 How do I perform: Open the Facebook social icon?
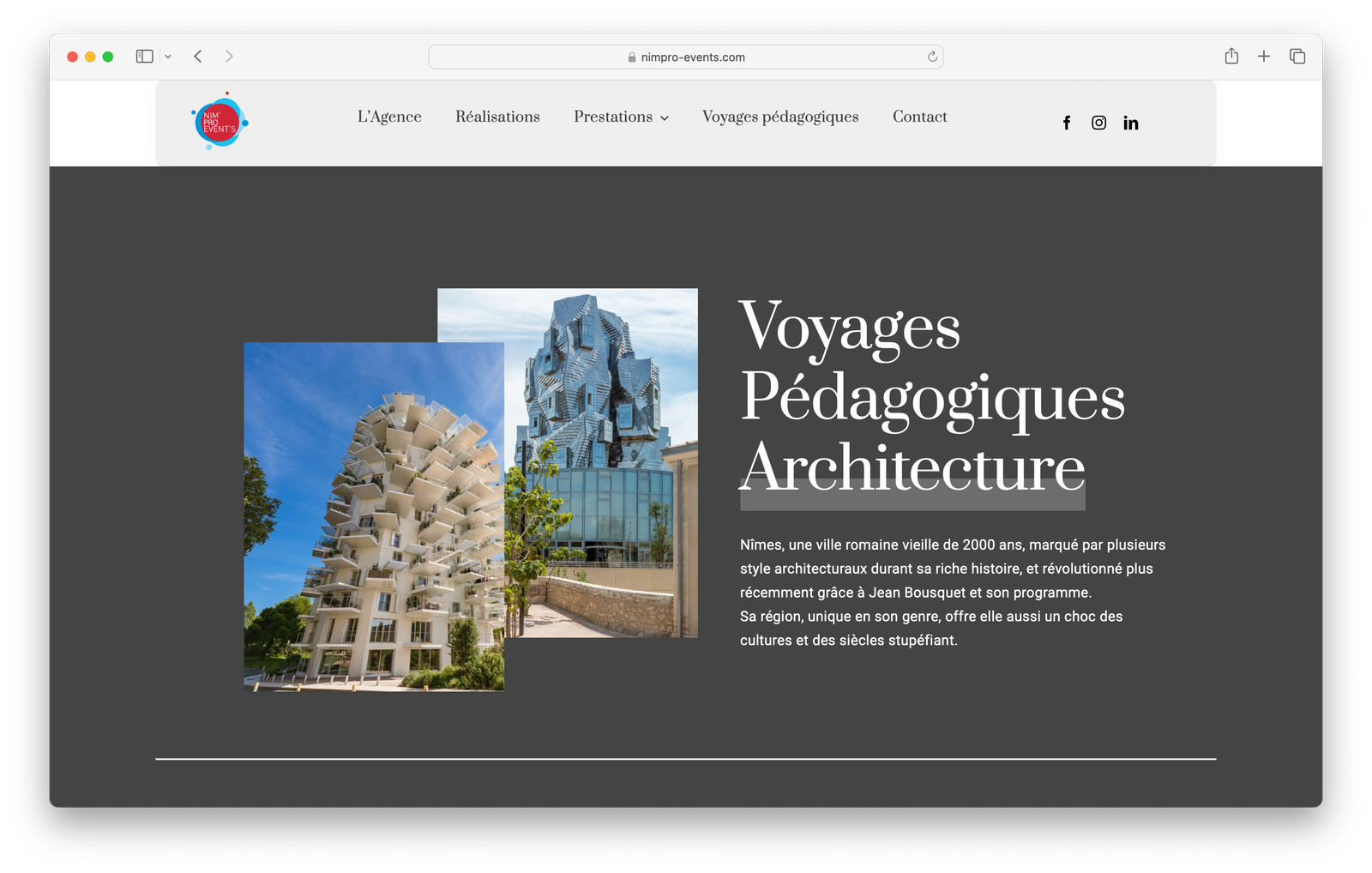pyautogui.click(x=1067, y=123)
